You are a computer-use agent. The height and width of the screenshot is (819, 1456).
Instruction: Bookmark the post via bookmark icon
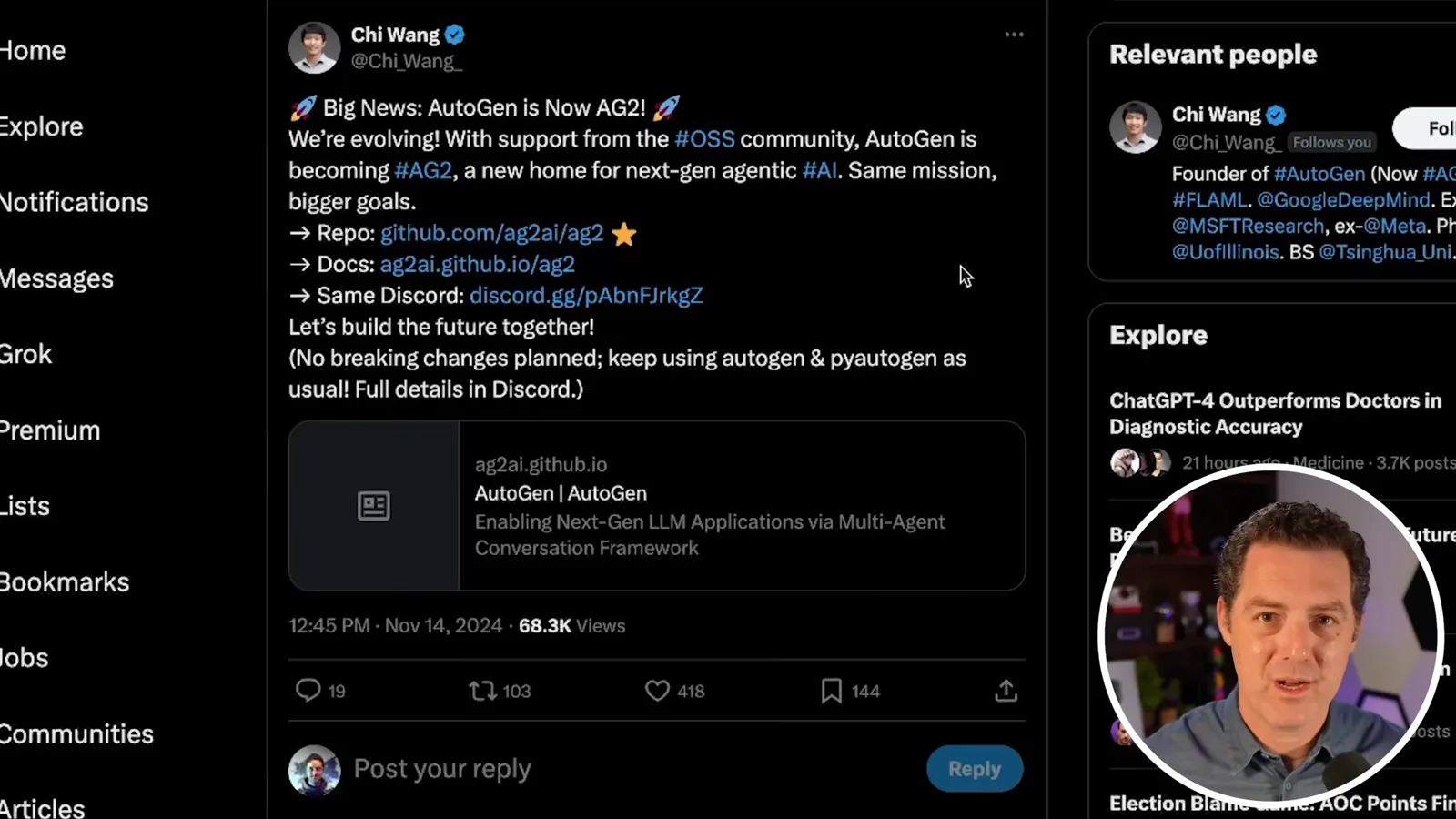click(831, 691)
